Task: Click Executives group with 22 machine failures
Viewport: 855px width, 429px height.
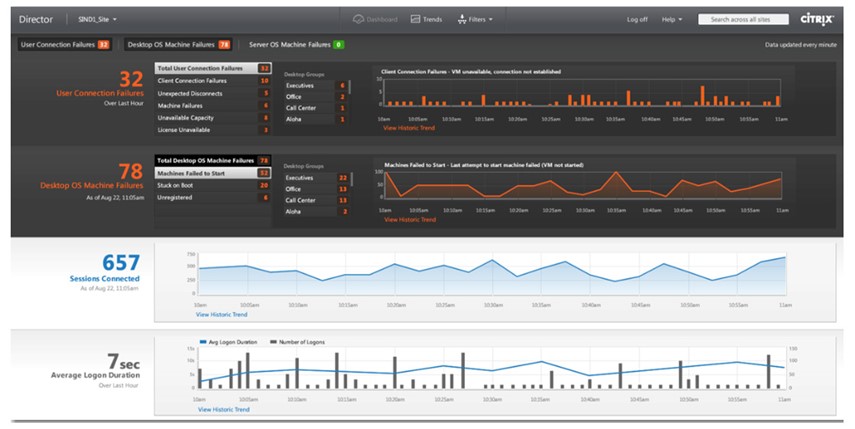Action: click(316, 178)
